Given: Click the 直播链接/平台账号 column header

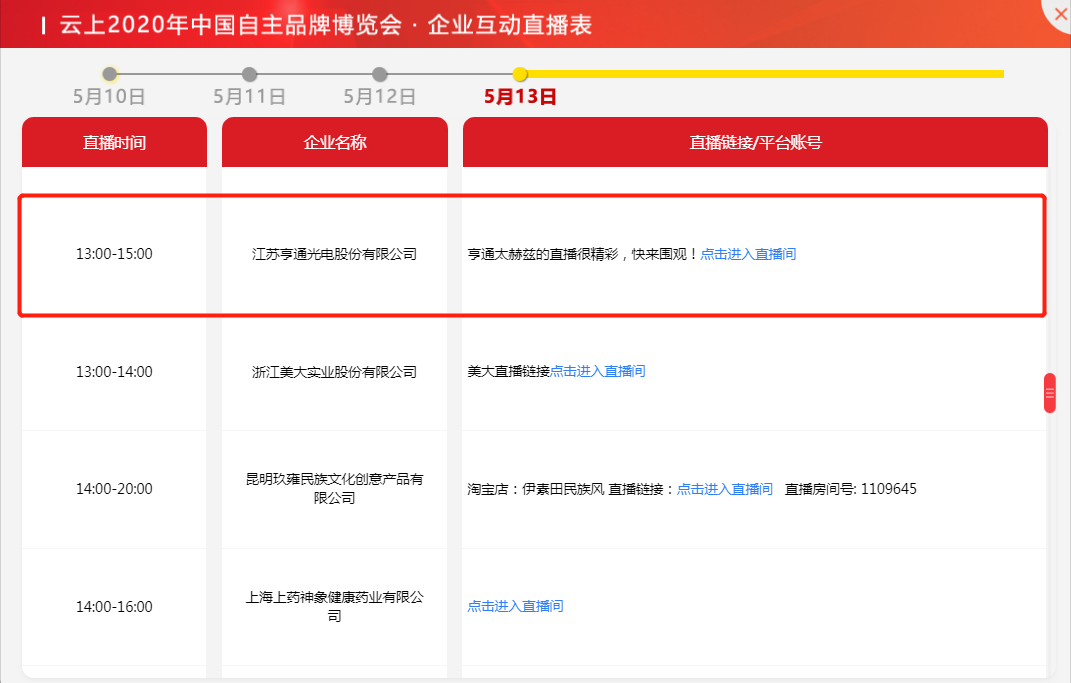Looking at the screenshot, I should point(755,142).
